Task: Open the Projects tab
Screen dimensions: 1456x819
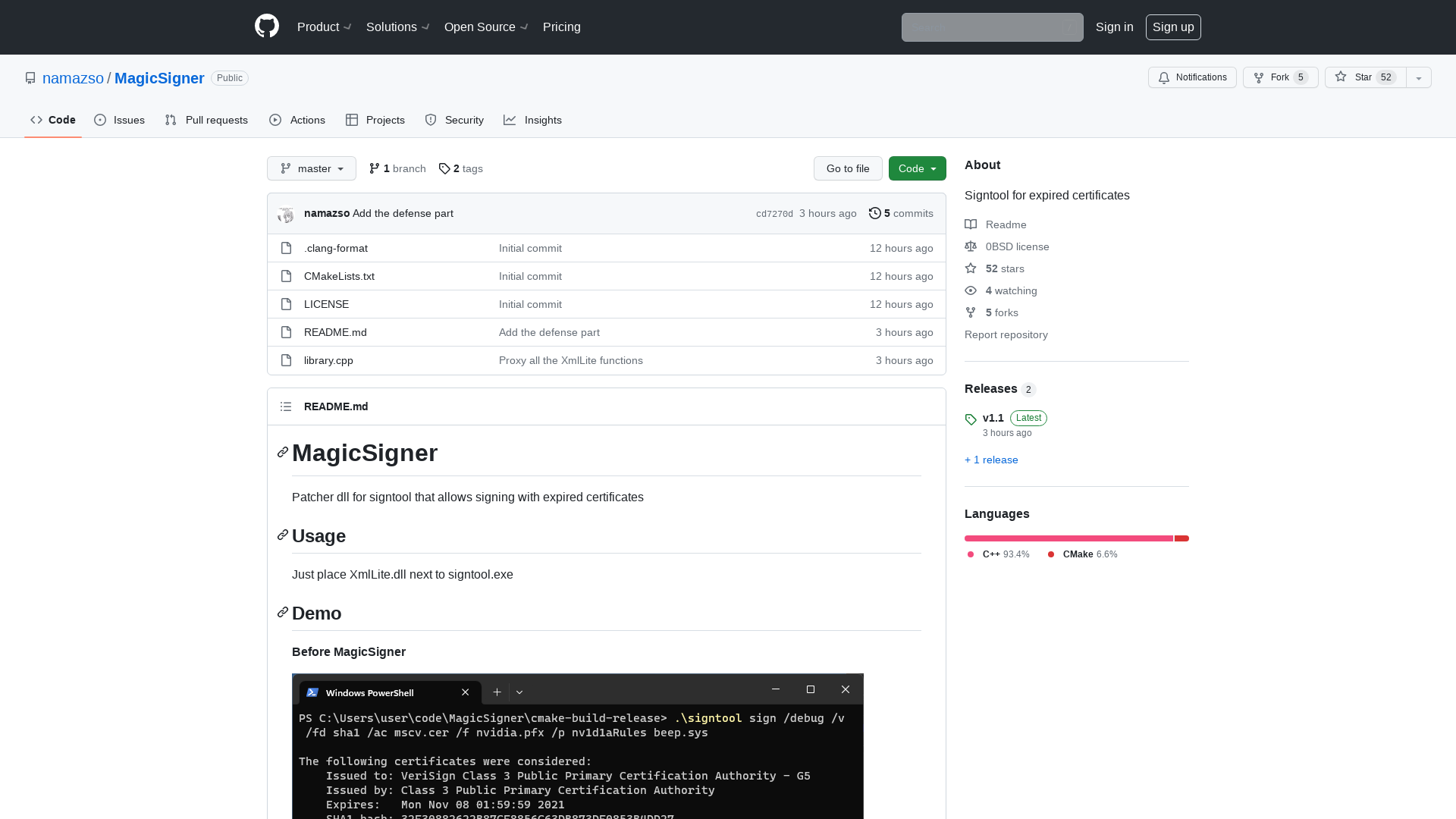Action: tap(375, 120)
